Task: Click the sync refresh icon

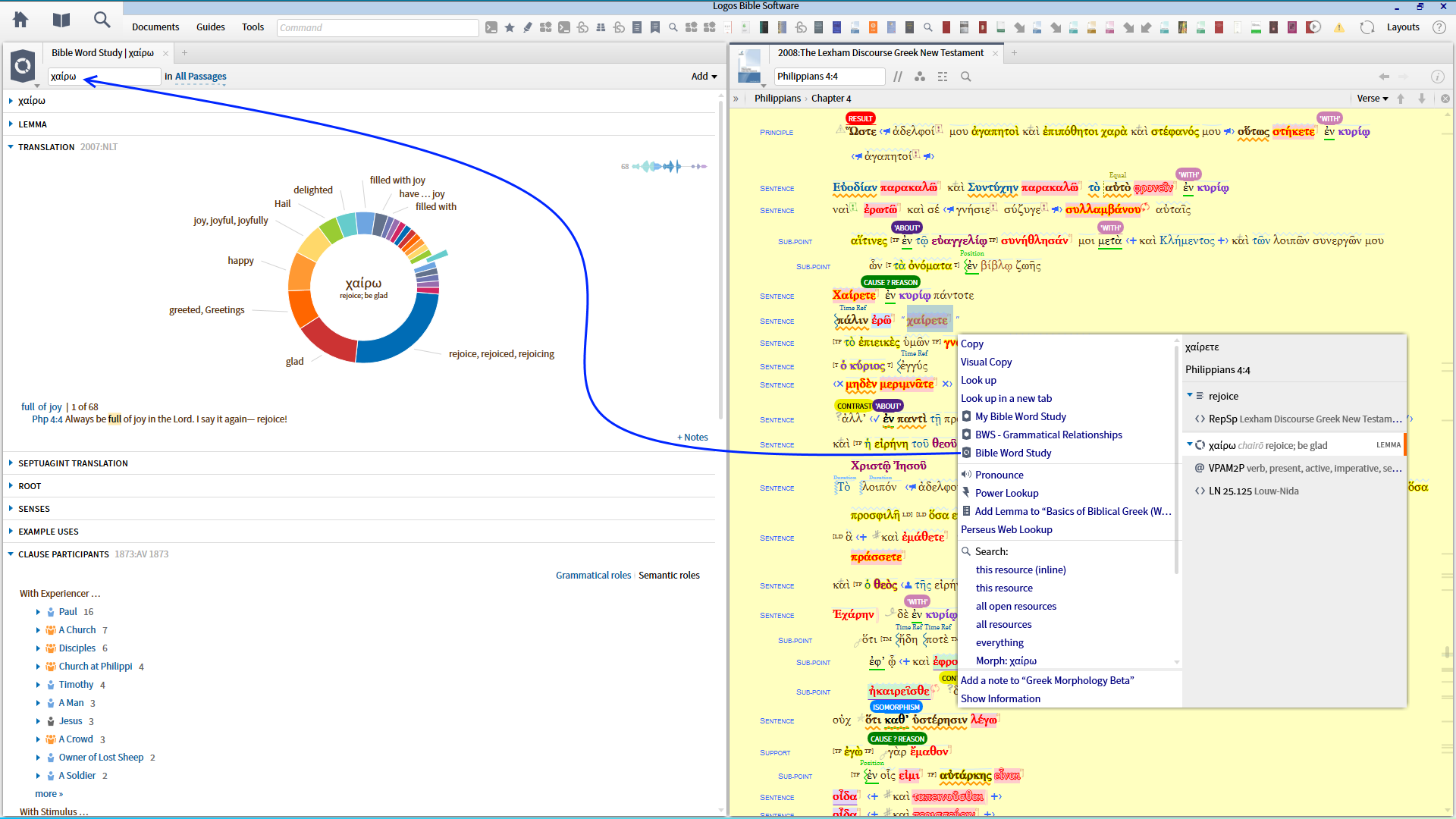Action: pos(1367,27)
